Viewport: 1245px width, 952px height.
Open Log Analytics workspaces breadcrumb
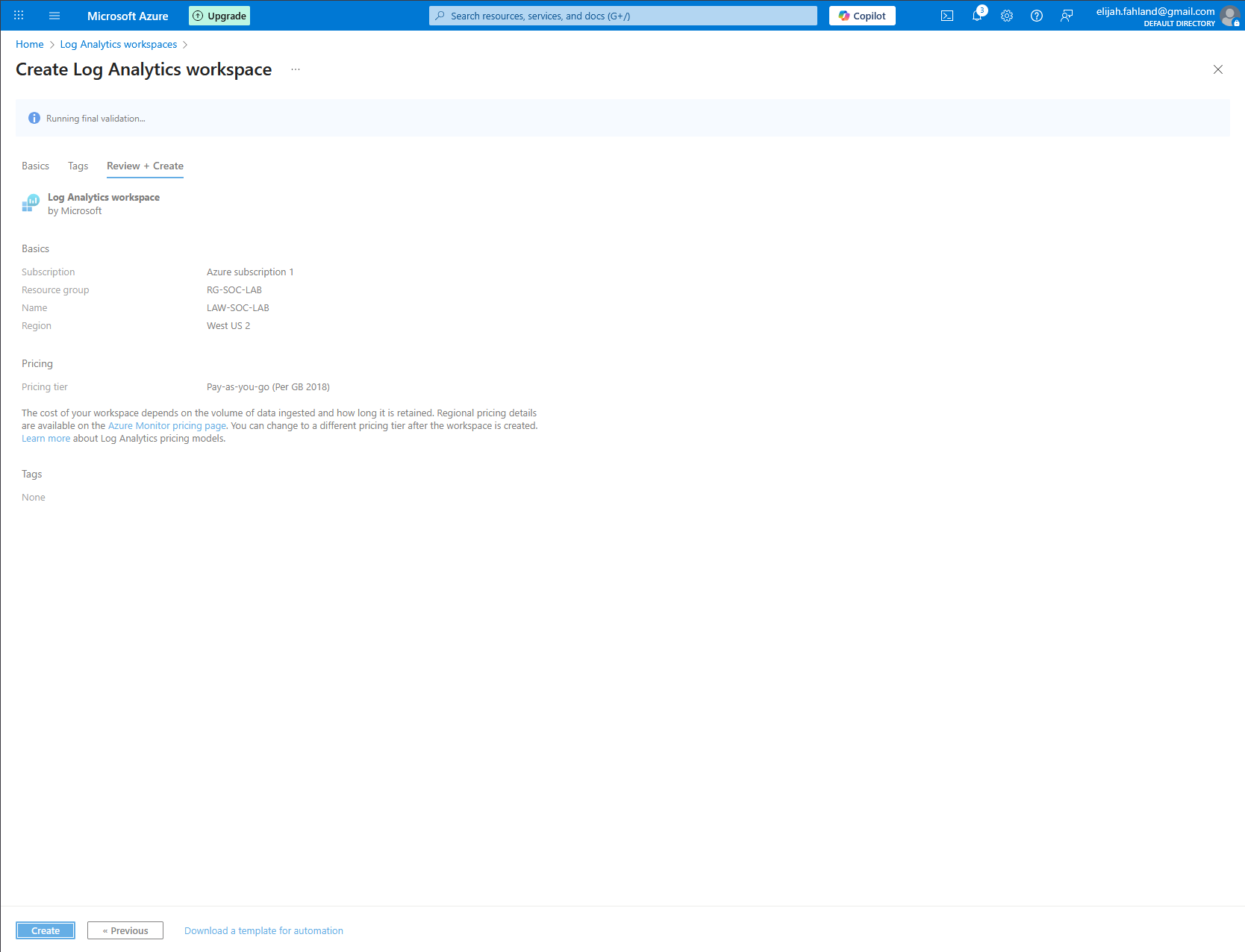119,44
